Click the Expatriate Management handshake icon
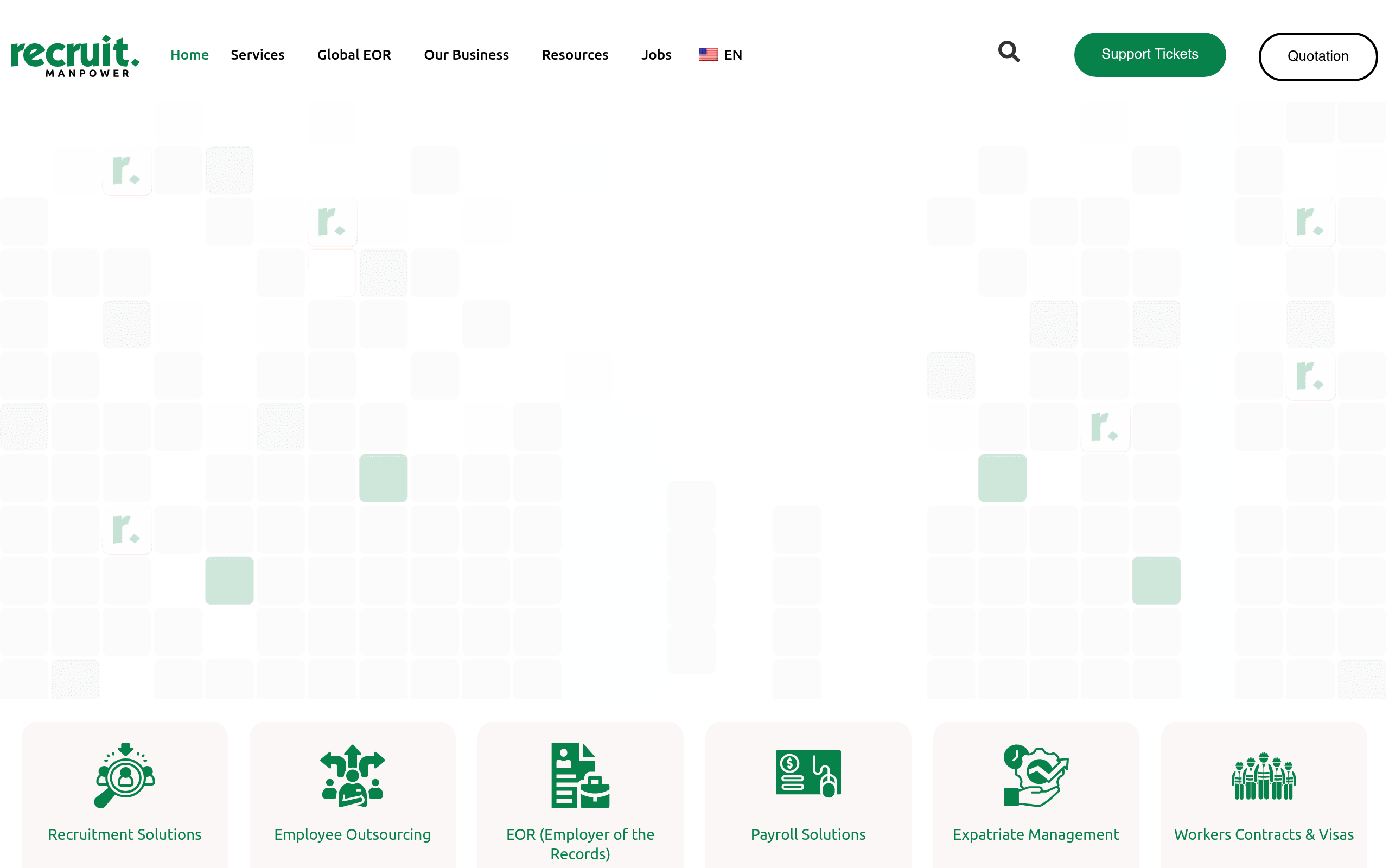 pyautogui.click(x=1036, y=776)
